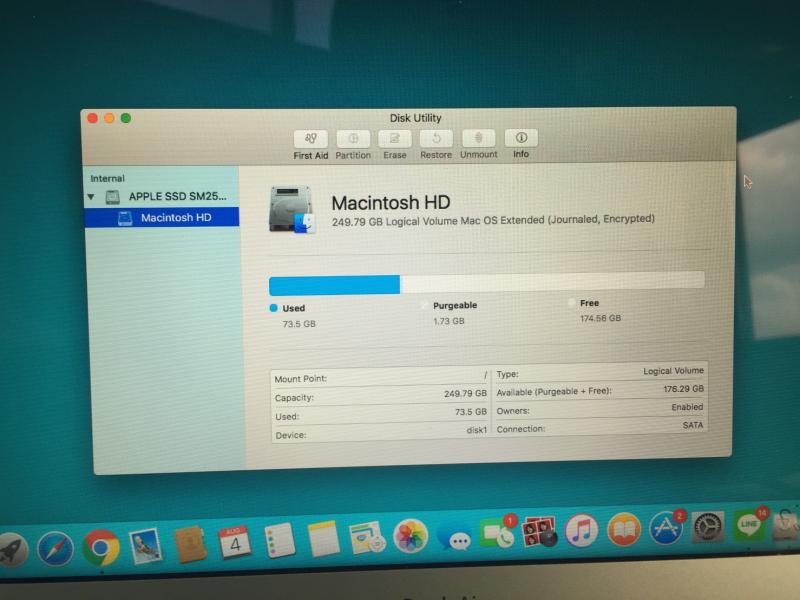Viewport: 800px width, 600px height.
Task: Open Notes from the Dock
Action: point(323,538)
